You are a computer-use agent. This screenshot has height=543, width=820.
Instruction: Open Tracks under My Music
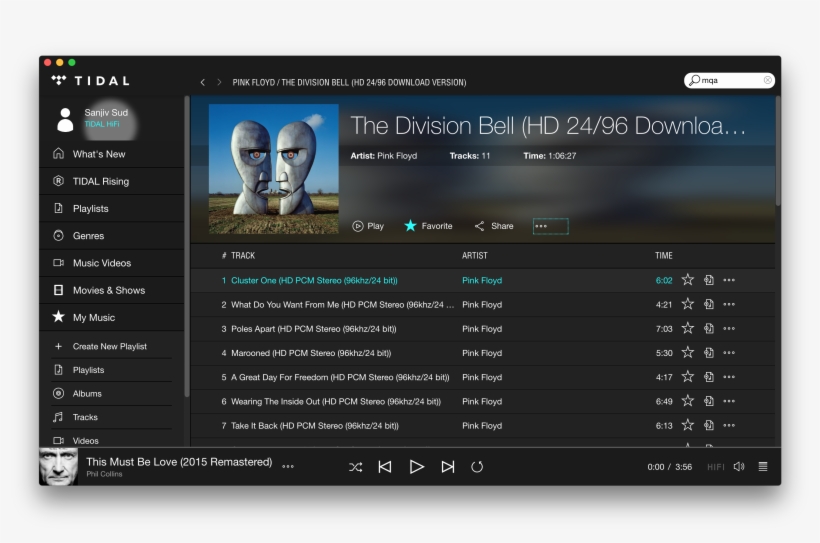pos(111,417)
